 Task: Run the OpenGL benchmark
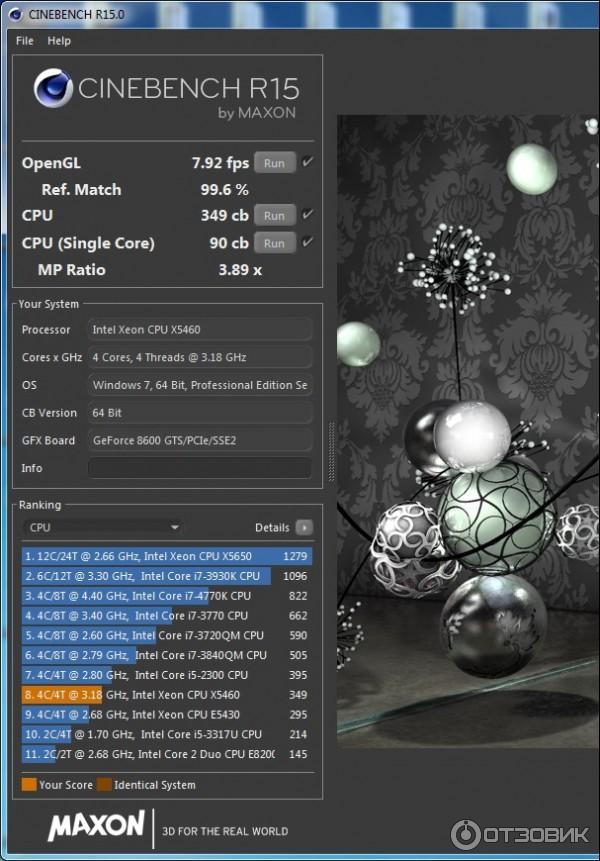click(274, 163)
